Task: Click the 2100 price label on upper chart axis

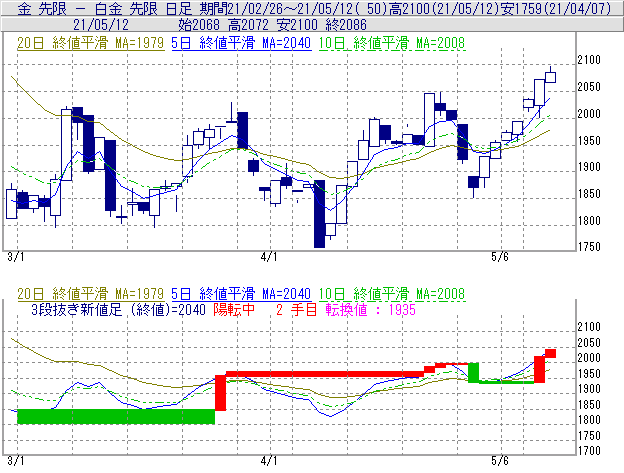Action: coord(589,60)
